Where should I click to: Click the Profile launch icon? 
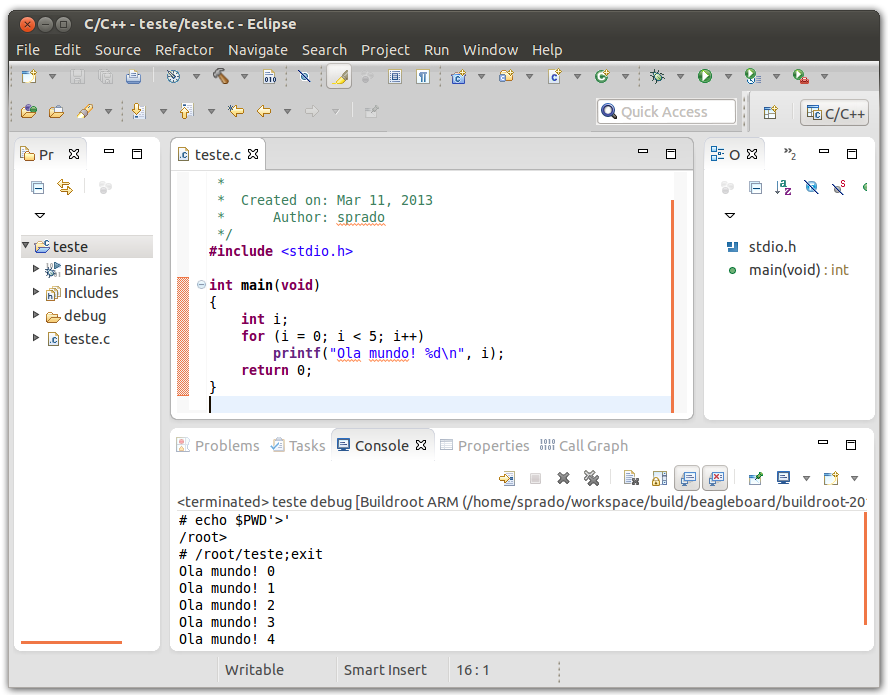click(752, 76)
